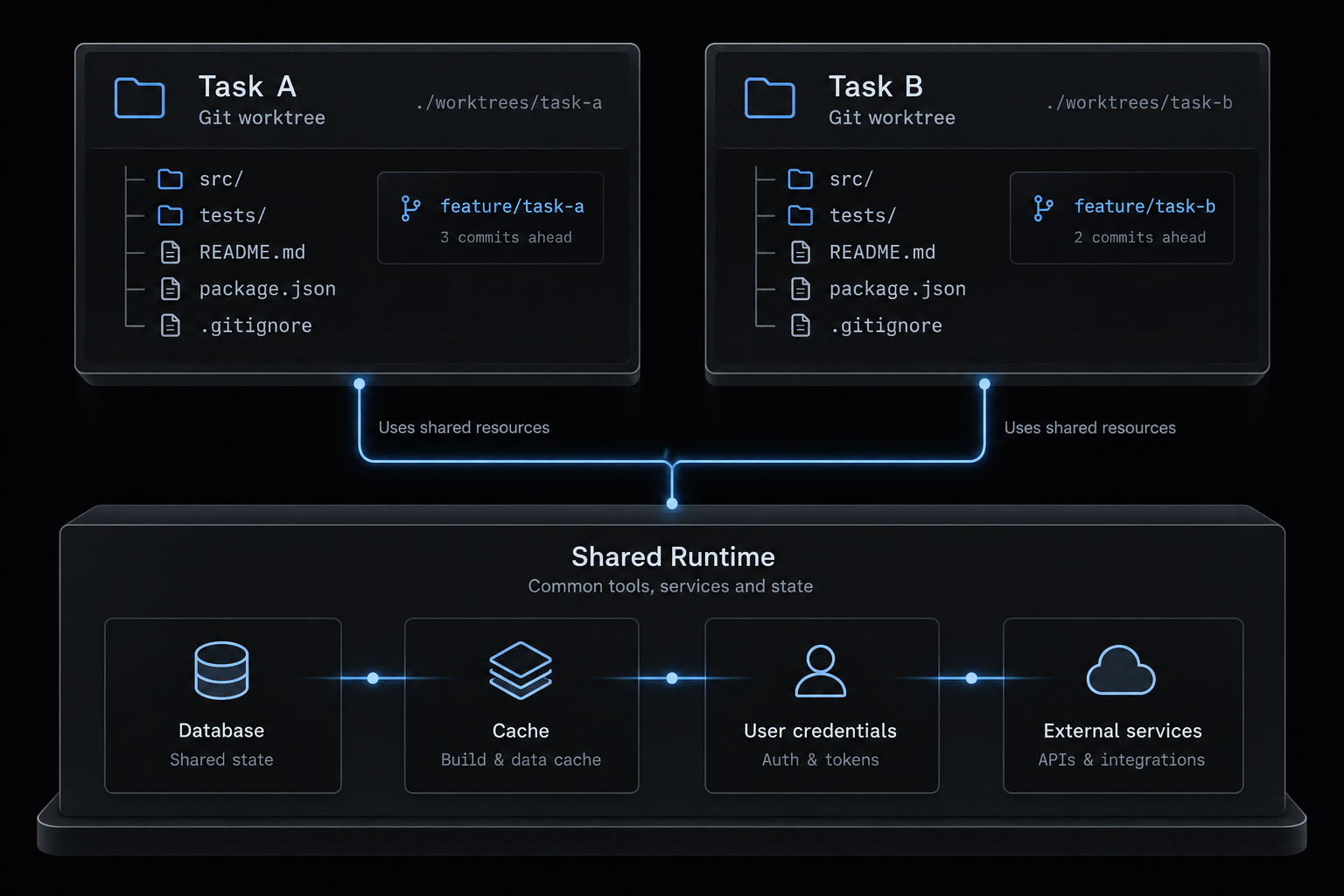Click the Shared Runtime heading
This screenshot has height=896, width=1344.
673,556
